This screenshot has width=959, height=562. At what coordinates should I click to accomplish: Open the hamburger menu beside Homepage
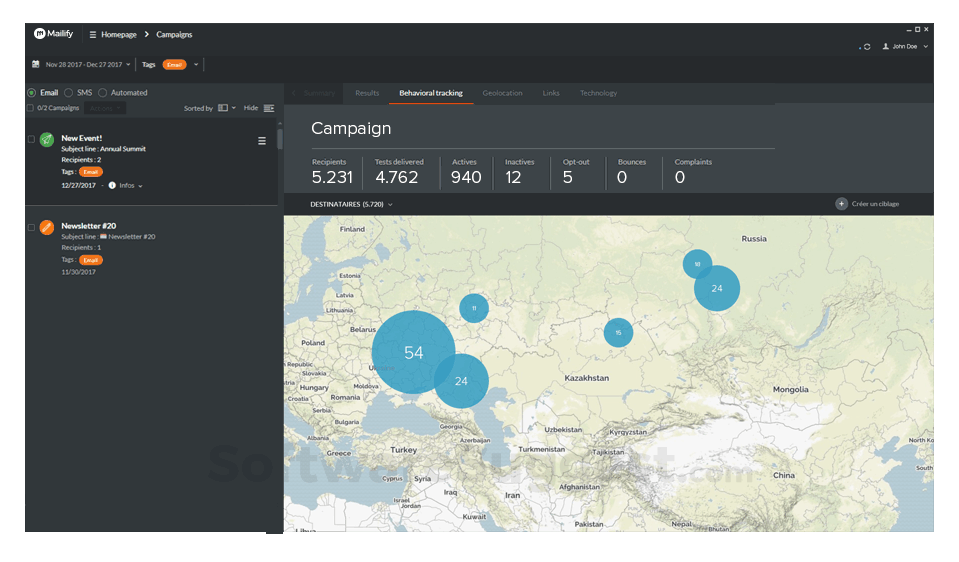93,35
